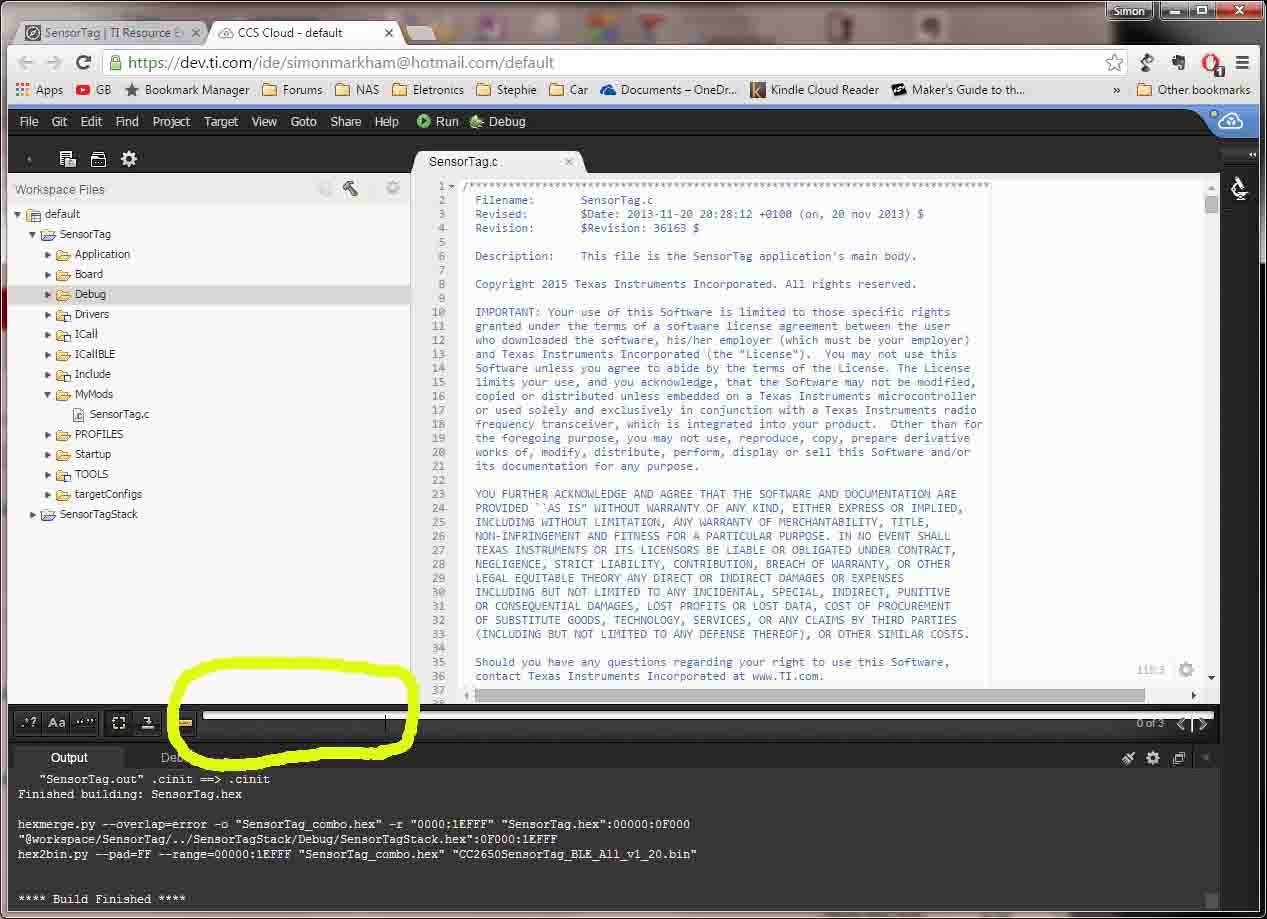1267x919 pixels.
Task: Toggle case sensitive search (Aa)
Action: pyautogui.click(x=57, y=722)
